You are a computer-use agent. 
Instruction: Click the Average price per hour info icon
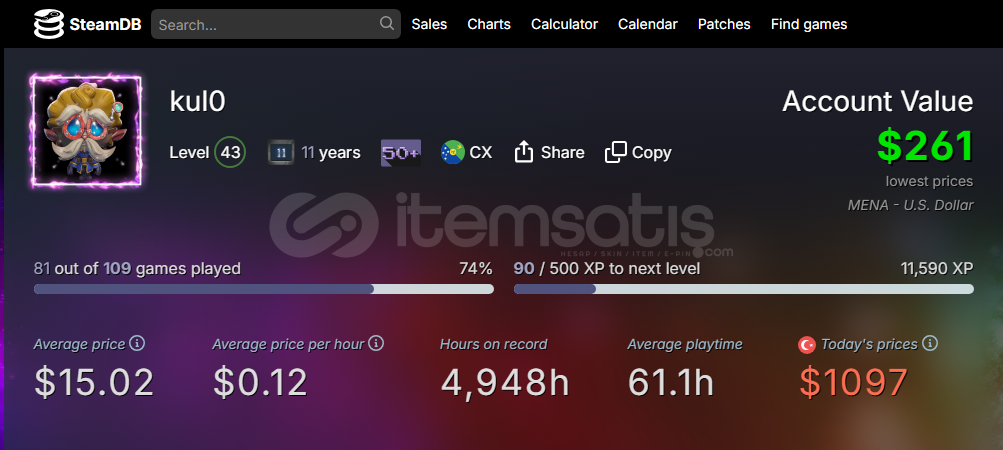(x=376, y=343)
